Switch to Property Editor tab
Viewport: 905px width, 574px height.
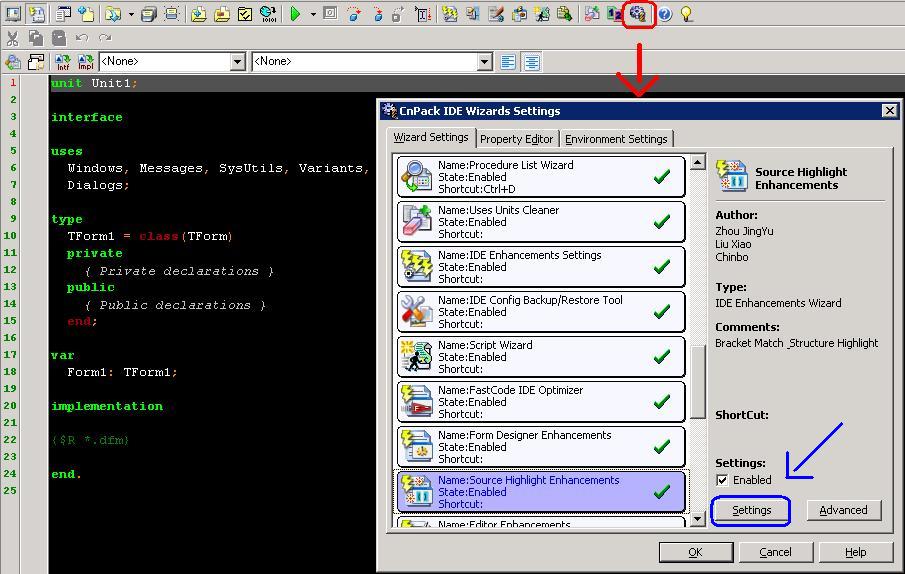517,139
